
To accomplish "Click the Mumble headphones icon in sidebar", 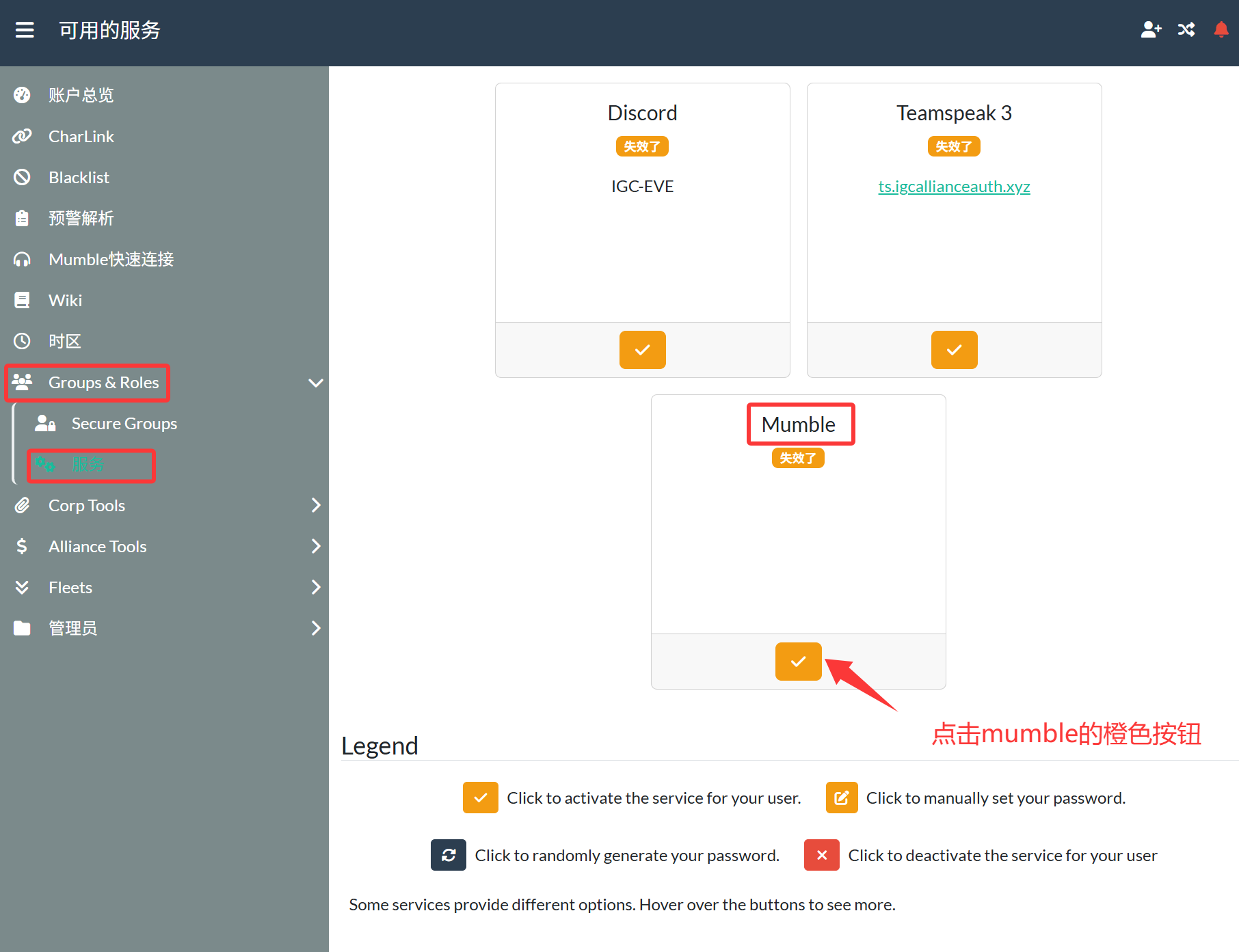I will 22,260.
